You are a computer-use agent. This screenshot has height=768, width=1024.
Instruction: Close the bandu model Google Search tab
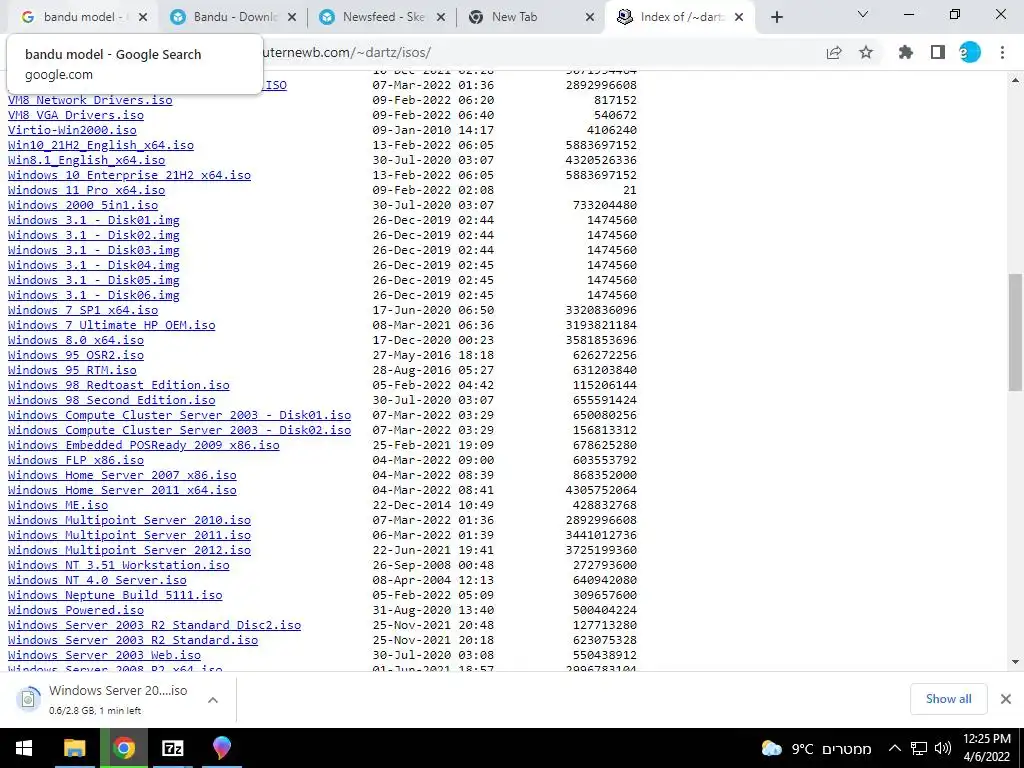click(143, 18)
